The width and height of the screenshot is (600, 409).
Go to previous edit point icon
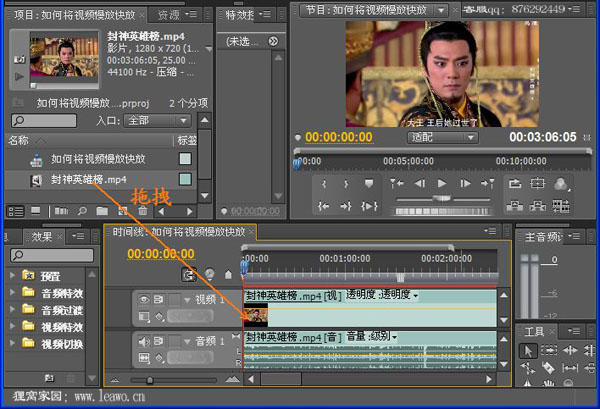397,184
